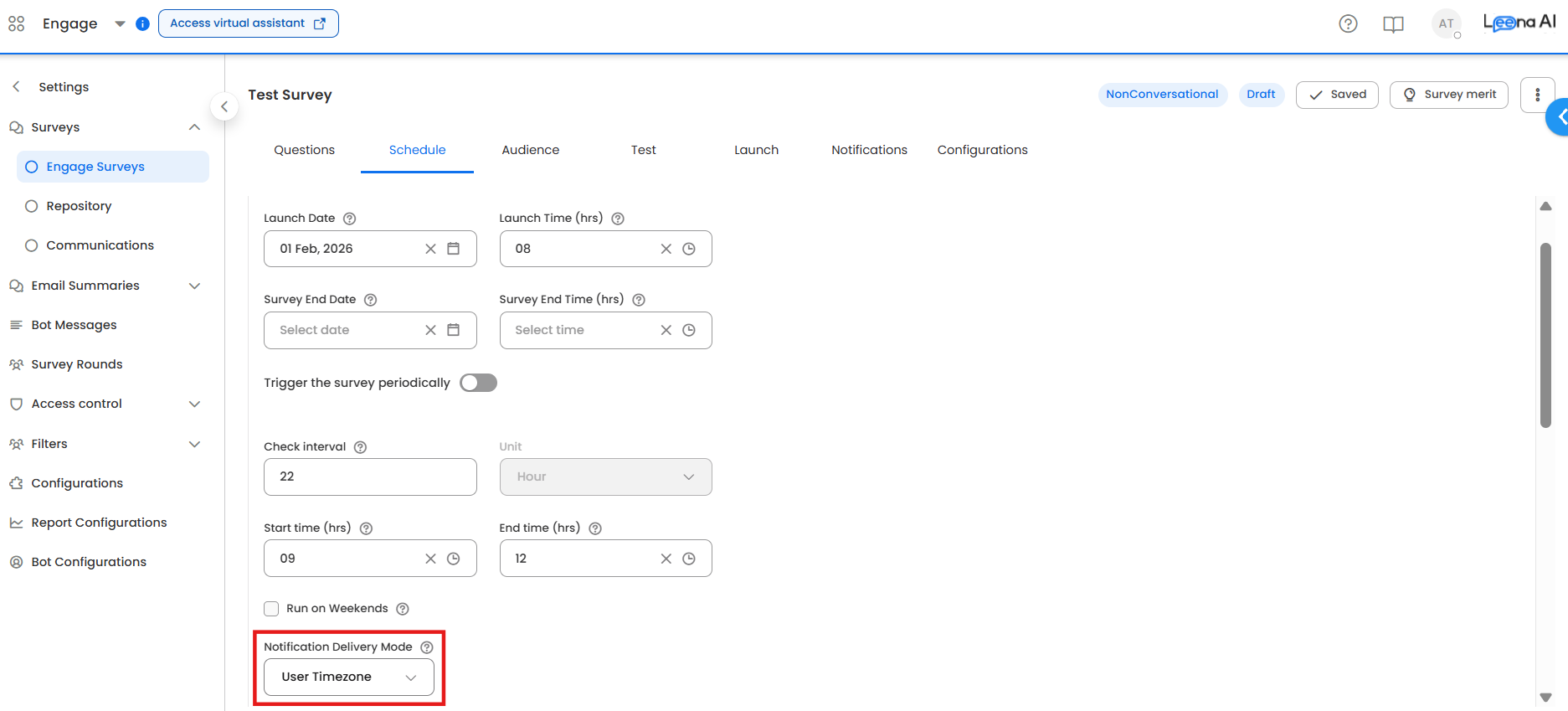The height and width of the screenshot is (711, 1568).
Task: Open the help question-mark icon in header
Action: [x=1348, y=23]
